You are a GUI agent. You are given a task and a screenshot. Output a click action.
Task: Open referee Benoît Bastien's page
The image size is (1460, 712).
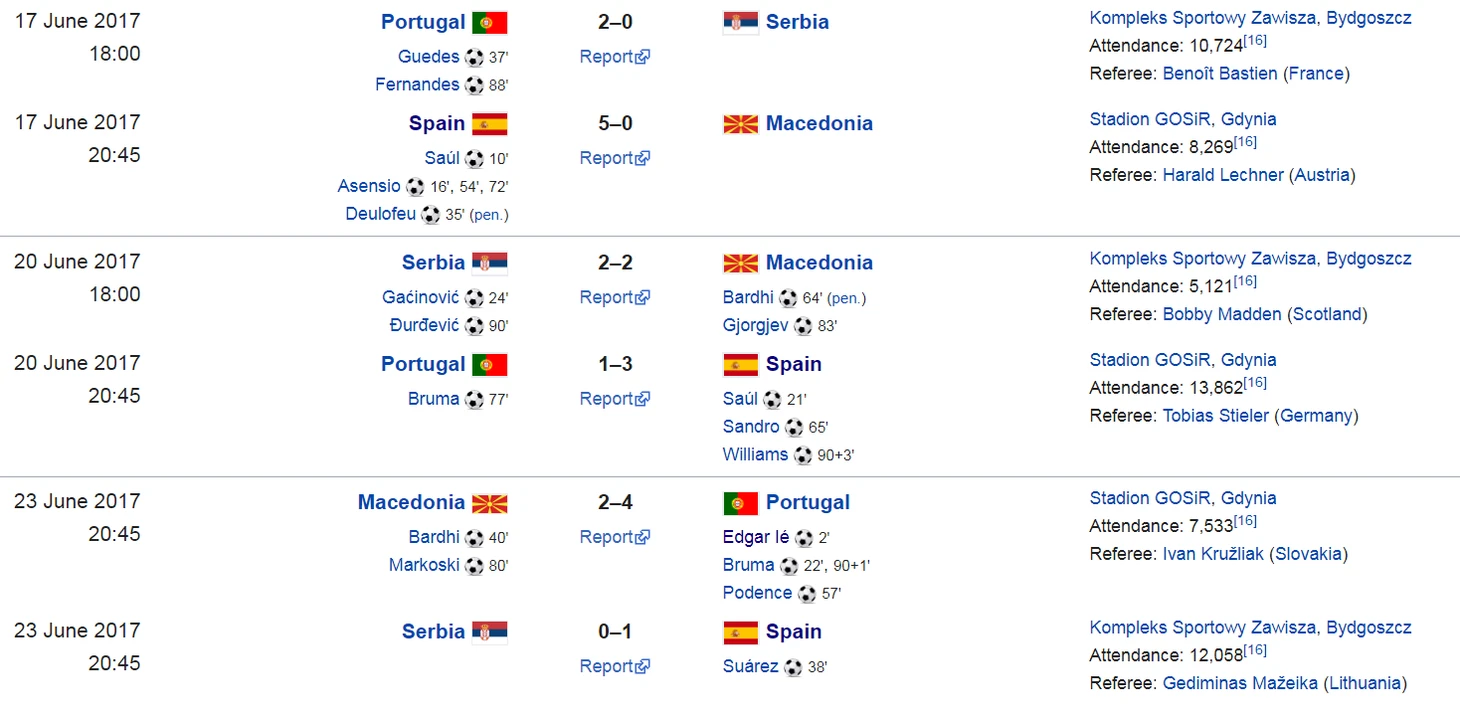click(x=1220, y=73)
